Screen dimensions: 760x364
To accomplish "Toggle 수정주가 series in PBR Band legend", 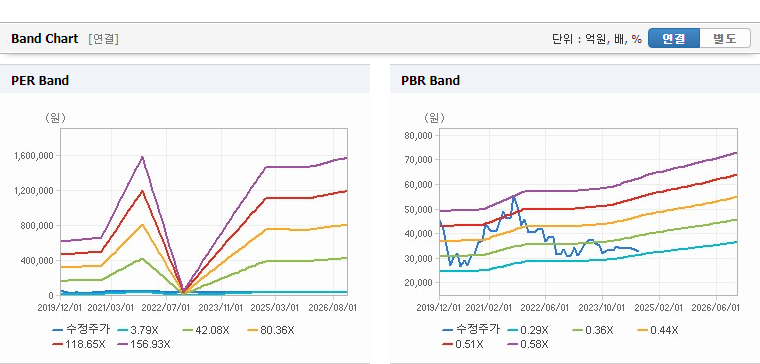I will 471,330.
